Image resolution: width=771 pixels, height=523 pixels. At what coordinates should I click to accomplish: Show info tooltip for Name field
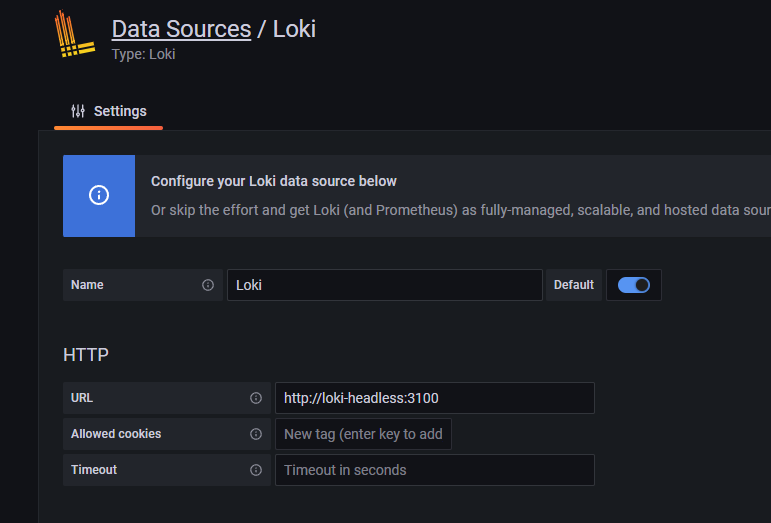(x=208, y=285)
